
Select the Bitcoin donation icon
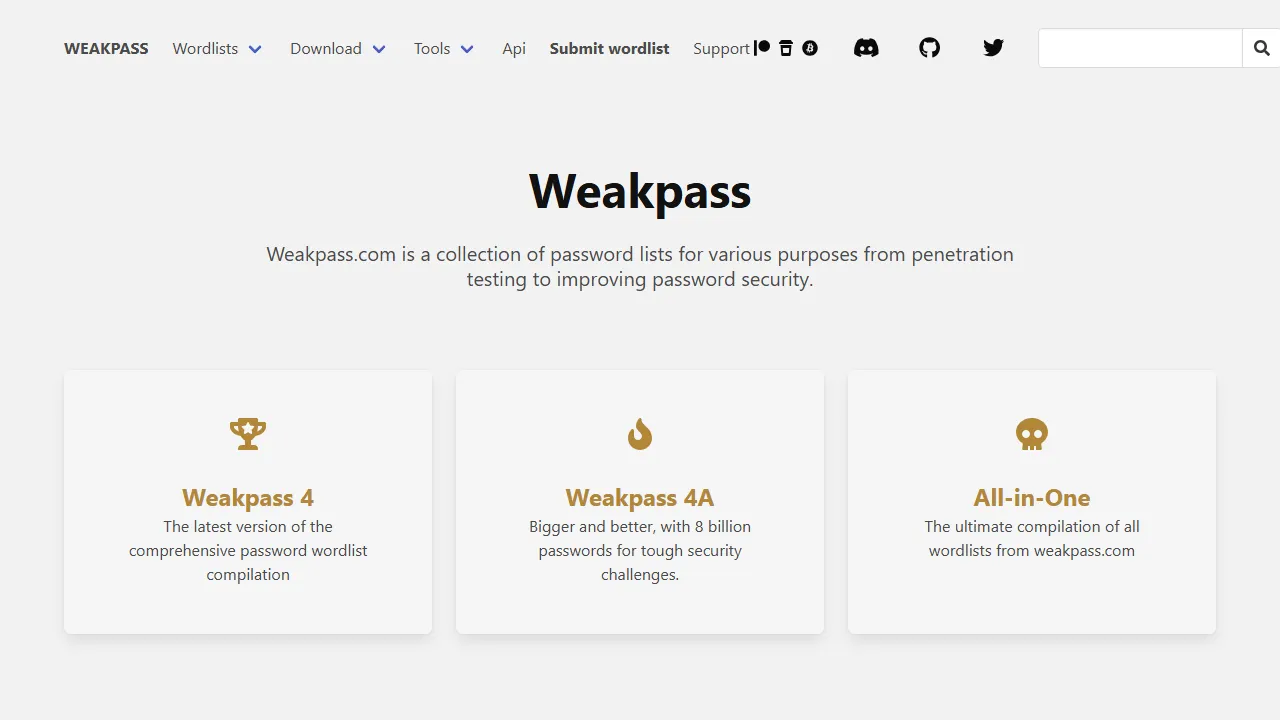click(810, 47)
